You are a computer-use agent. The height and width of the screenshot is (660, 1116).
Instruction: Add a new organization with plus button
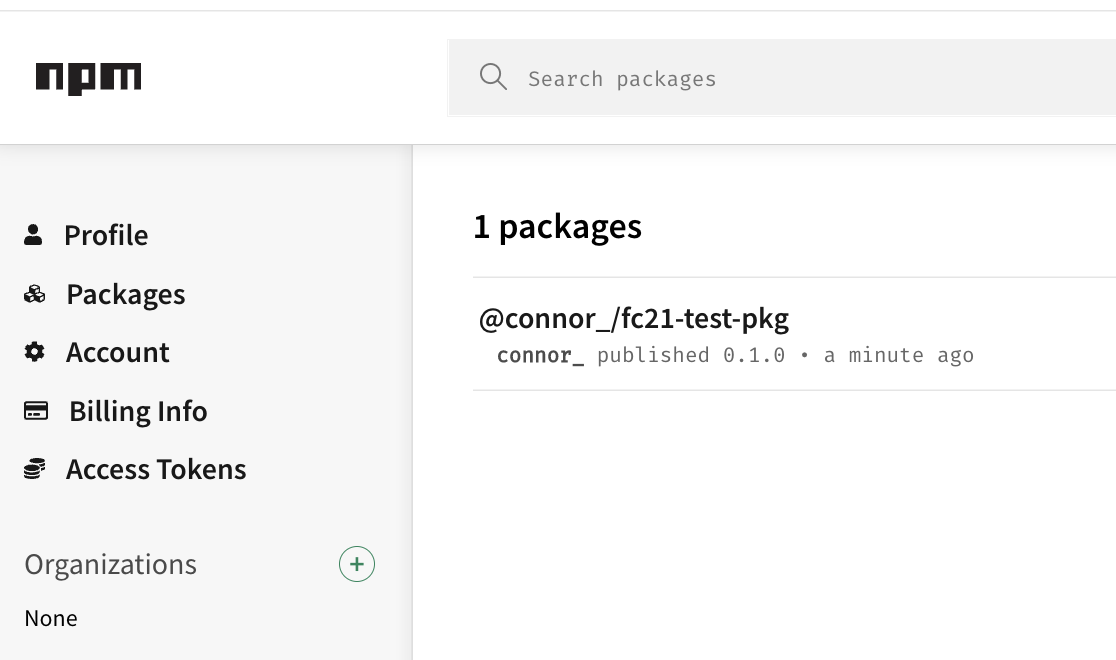tap(357, 564)
